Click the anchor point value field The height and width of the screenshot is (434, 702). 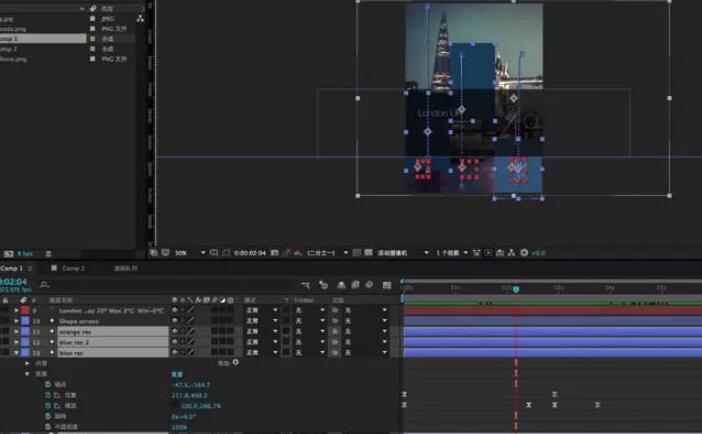(x=190, y=384)
